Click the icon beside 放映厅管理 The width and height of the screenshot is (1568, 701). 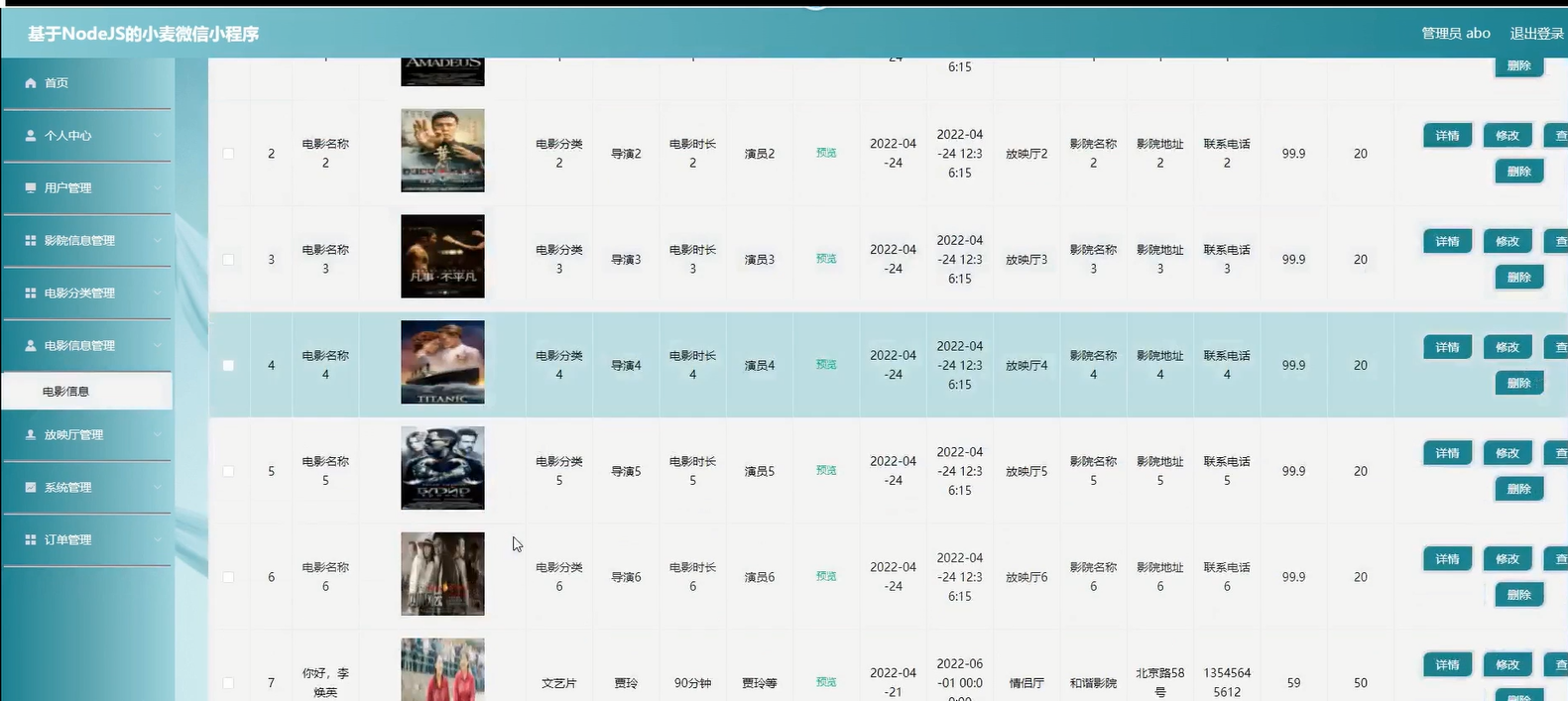click(x=31, y=435)
